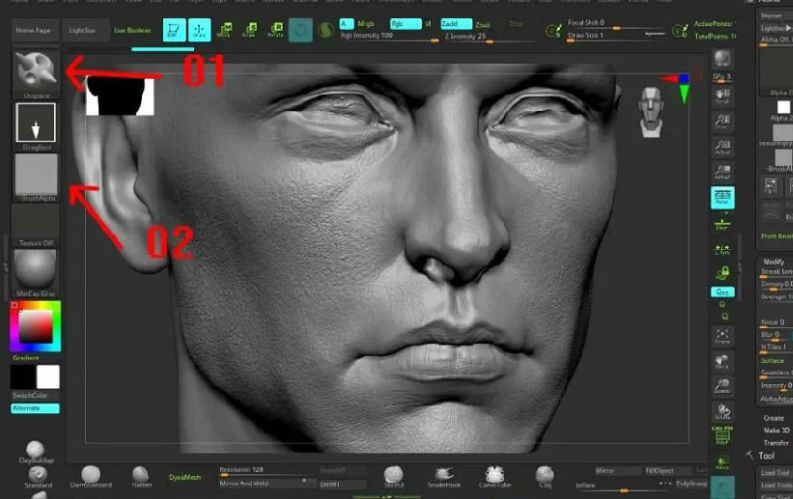Image resolution: width=793 pixels, height=499 pixels.
Task: Toggle the Zsub button
Action: coord(482,24)
